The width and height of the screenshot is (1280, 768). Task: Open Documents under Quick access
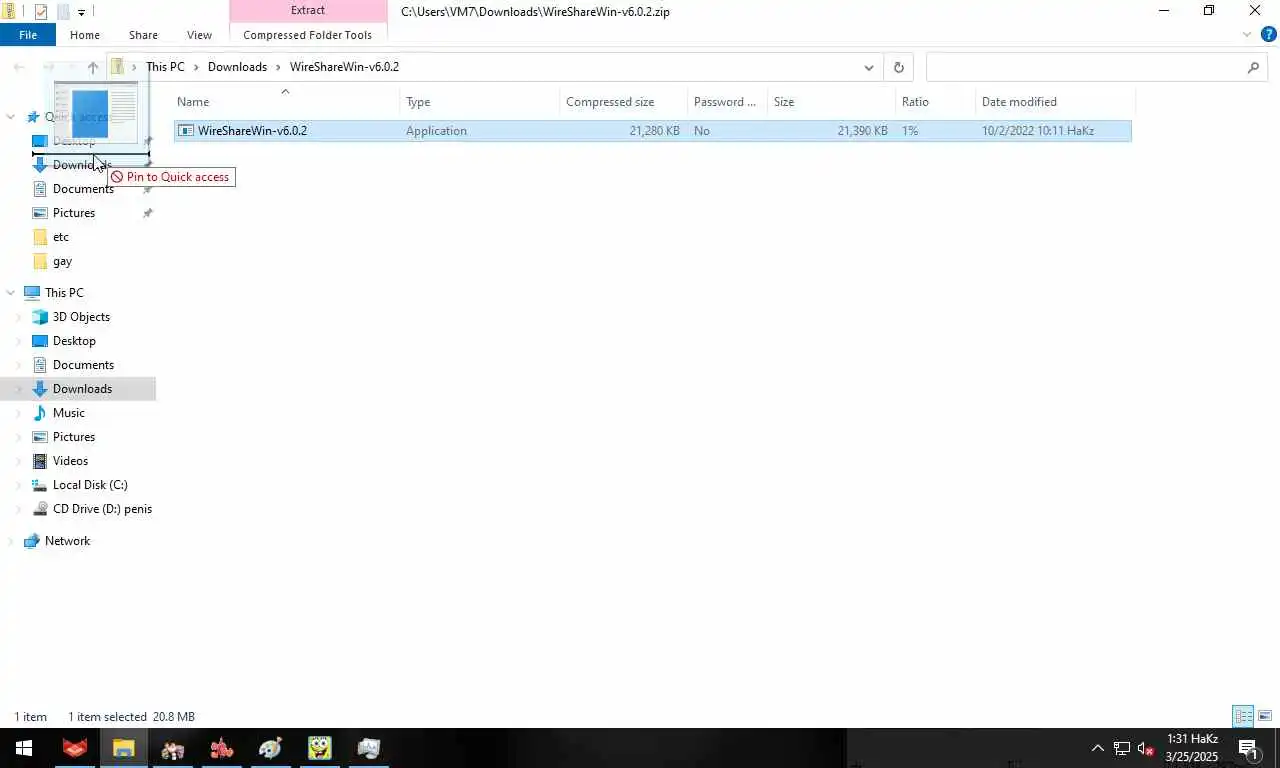[x=83, y=189]
